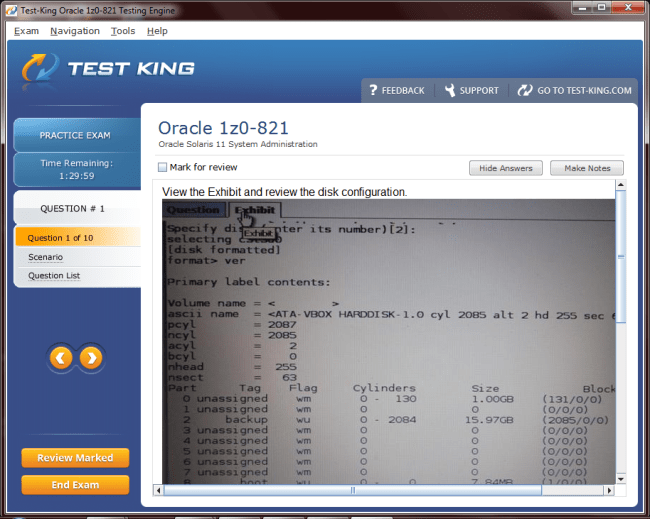Click the 'Primary label contents:' text in exhibit
Screen dimensions: 650x519
[249, 282]
